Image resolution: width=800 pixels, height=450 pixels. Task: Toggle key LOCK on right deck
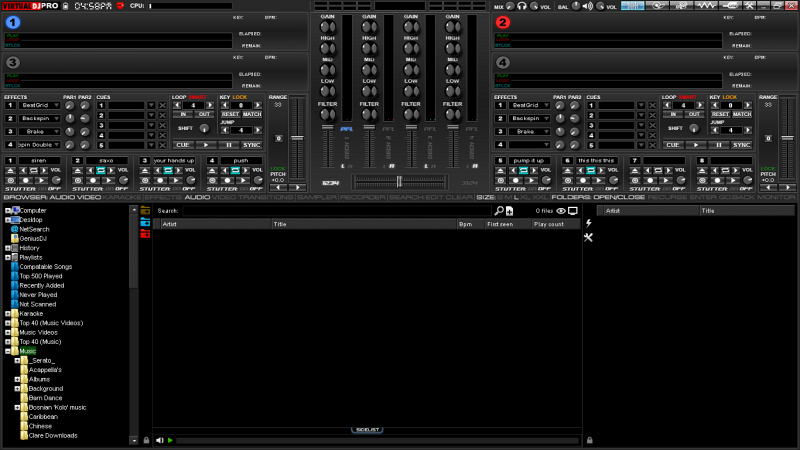click(x=730, y=97)
